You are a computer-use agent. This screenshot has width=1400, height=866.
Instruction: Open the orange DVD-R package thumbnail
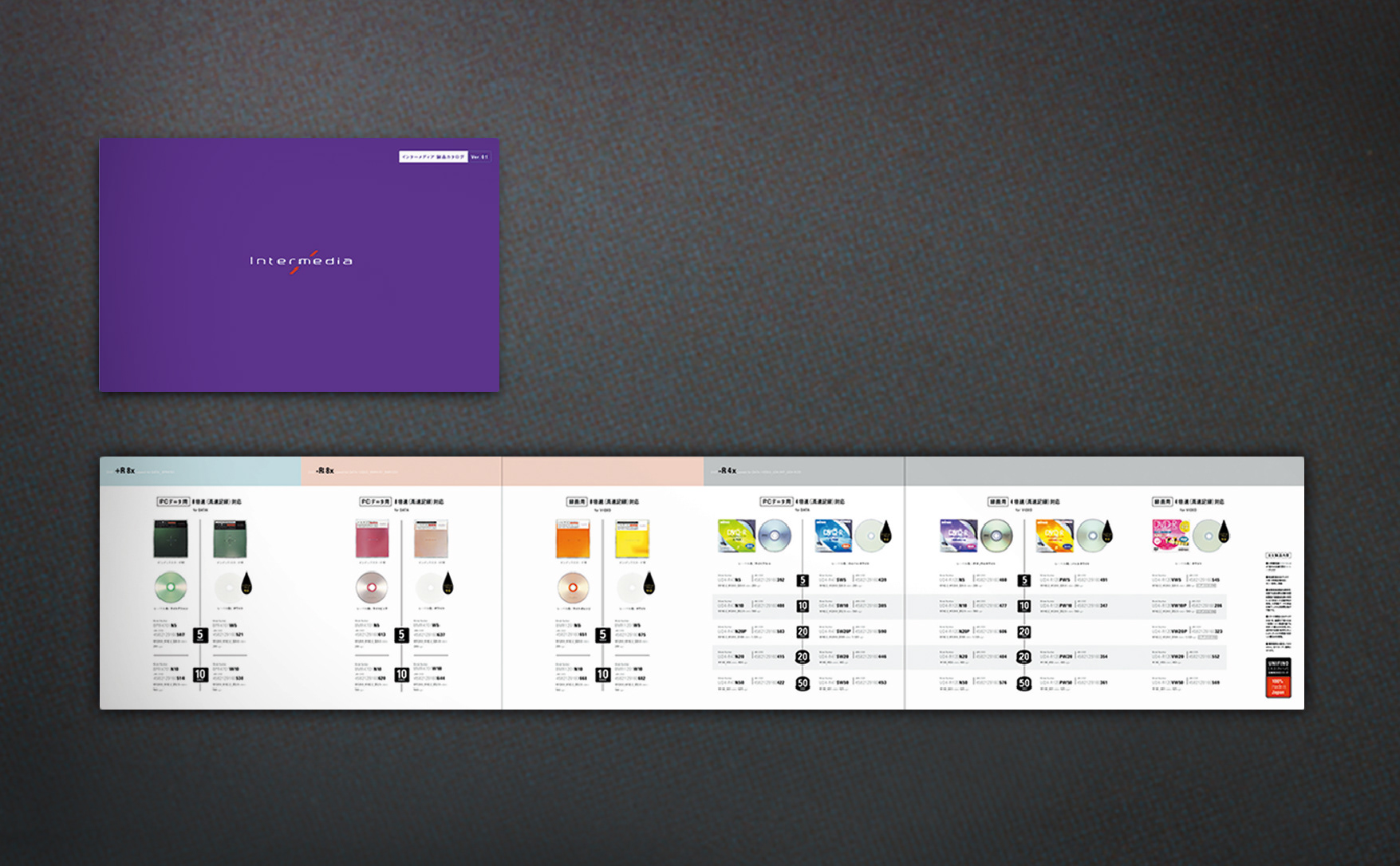[1055, 536]
